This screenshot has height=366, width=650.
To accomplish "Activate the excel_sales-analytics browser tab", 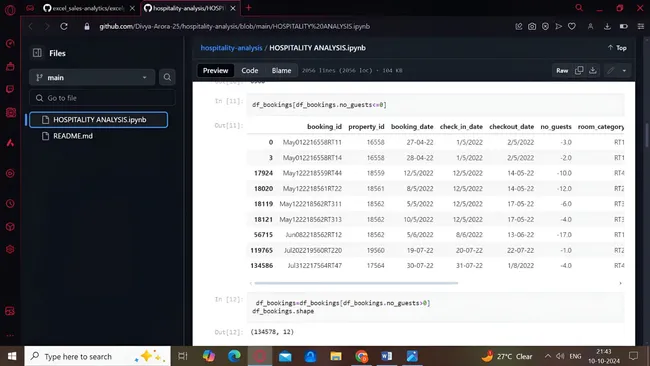I will (x=85, y=8).
